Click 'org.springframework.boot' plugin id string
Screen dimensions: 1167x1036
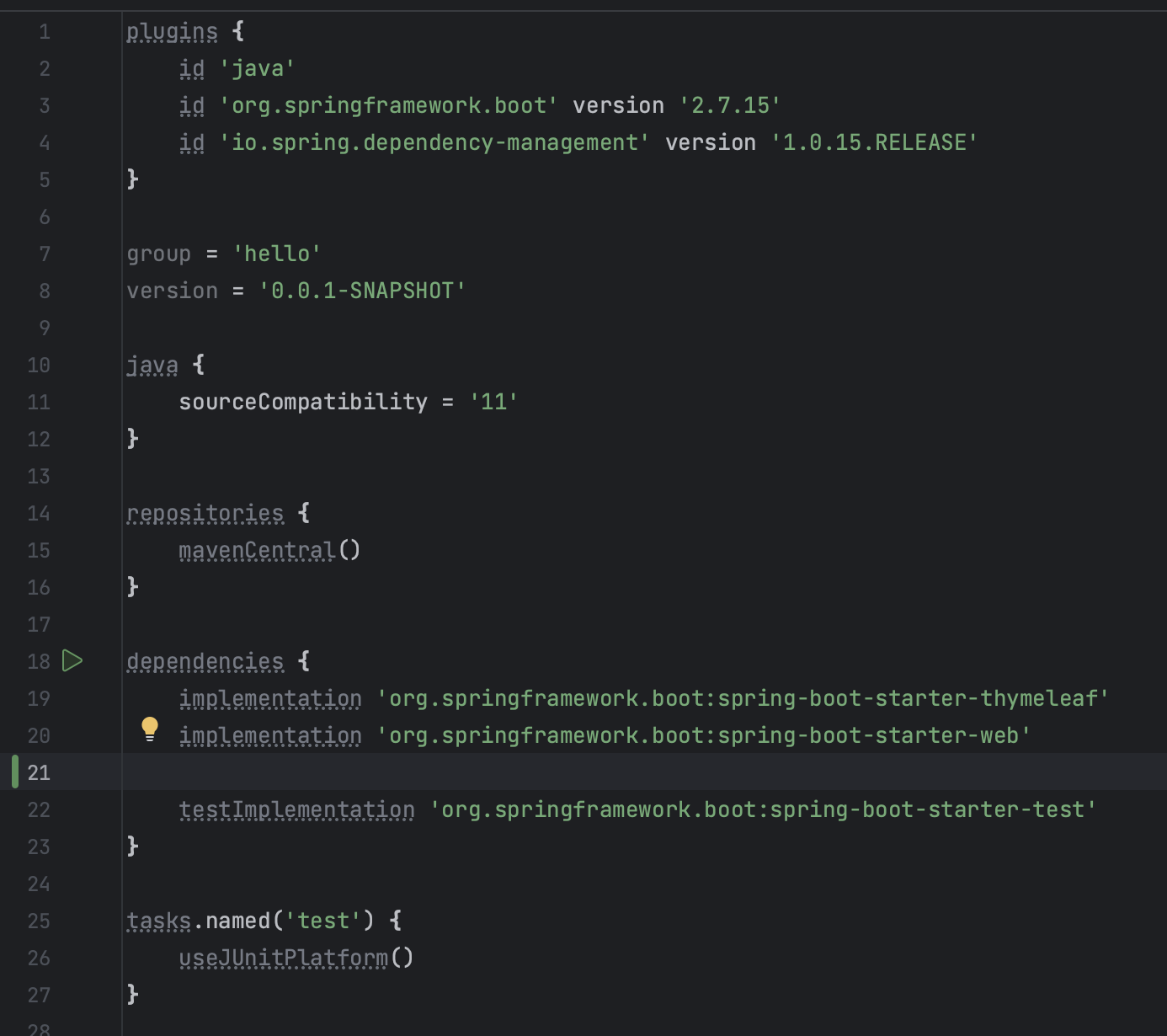click(388, 105)
